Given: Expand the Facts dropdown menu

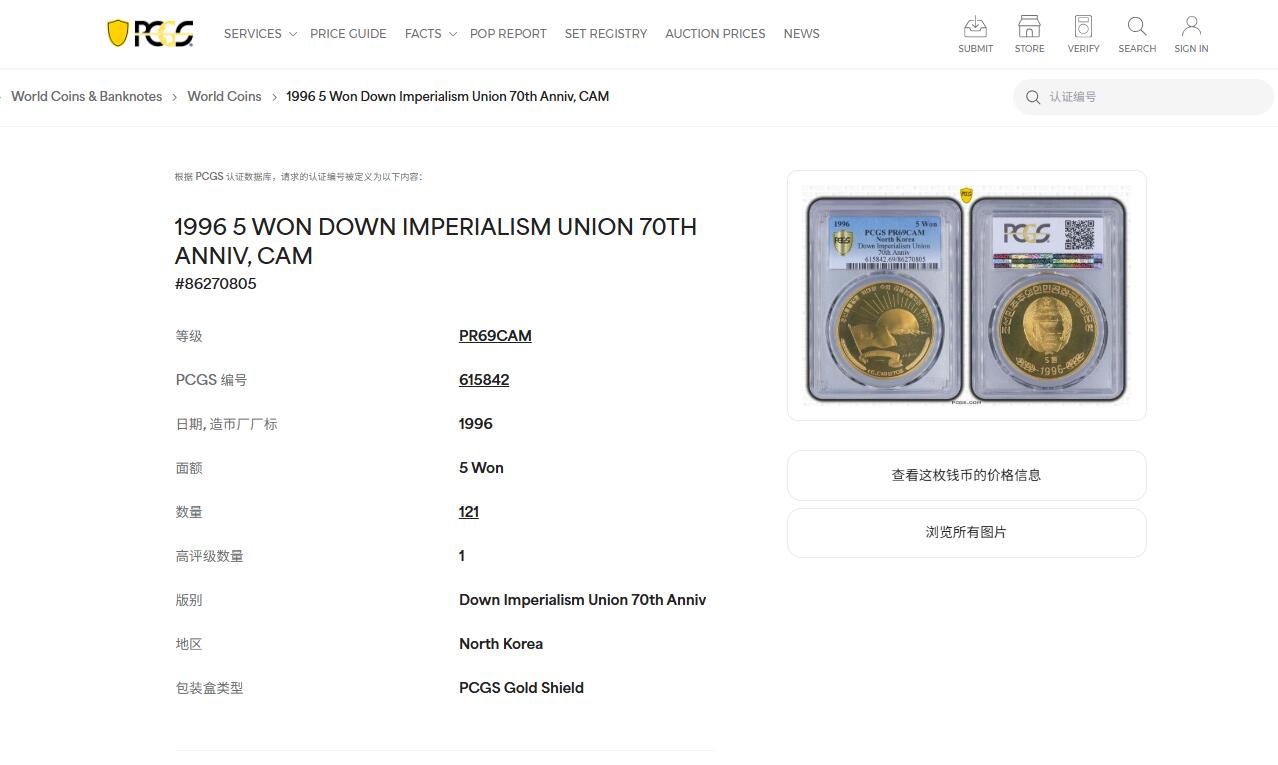Looking at the screenshot, I should coord(430,33).
